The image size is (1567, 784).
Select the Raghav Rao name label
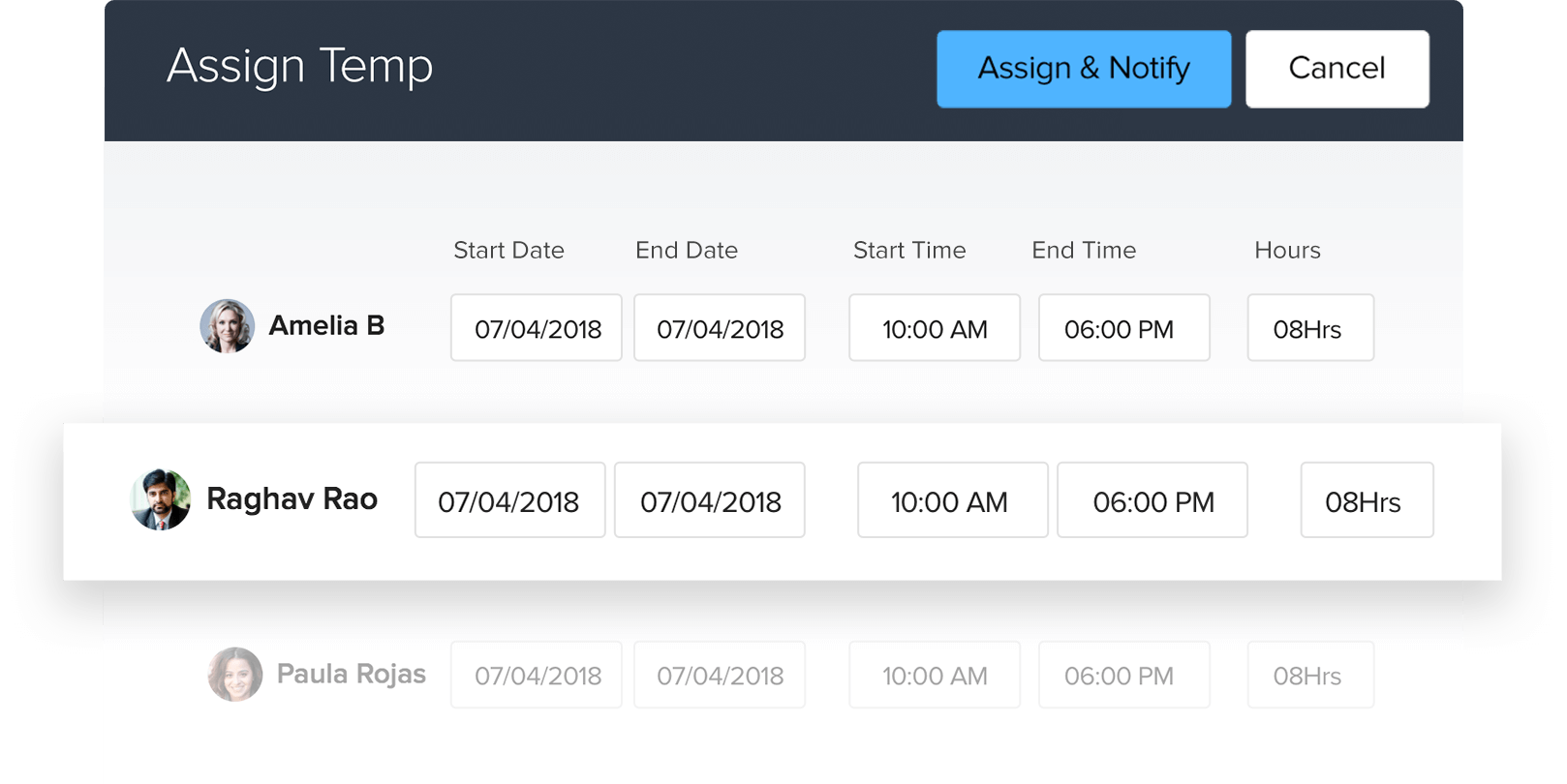point(292,499)
